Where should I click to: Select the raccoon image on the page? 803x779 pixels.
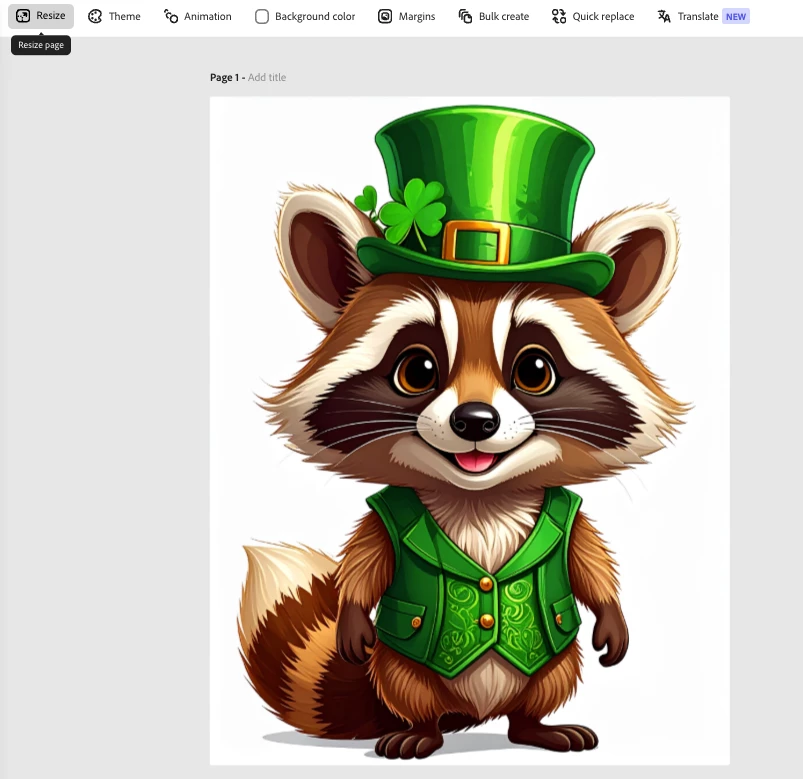470,431
